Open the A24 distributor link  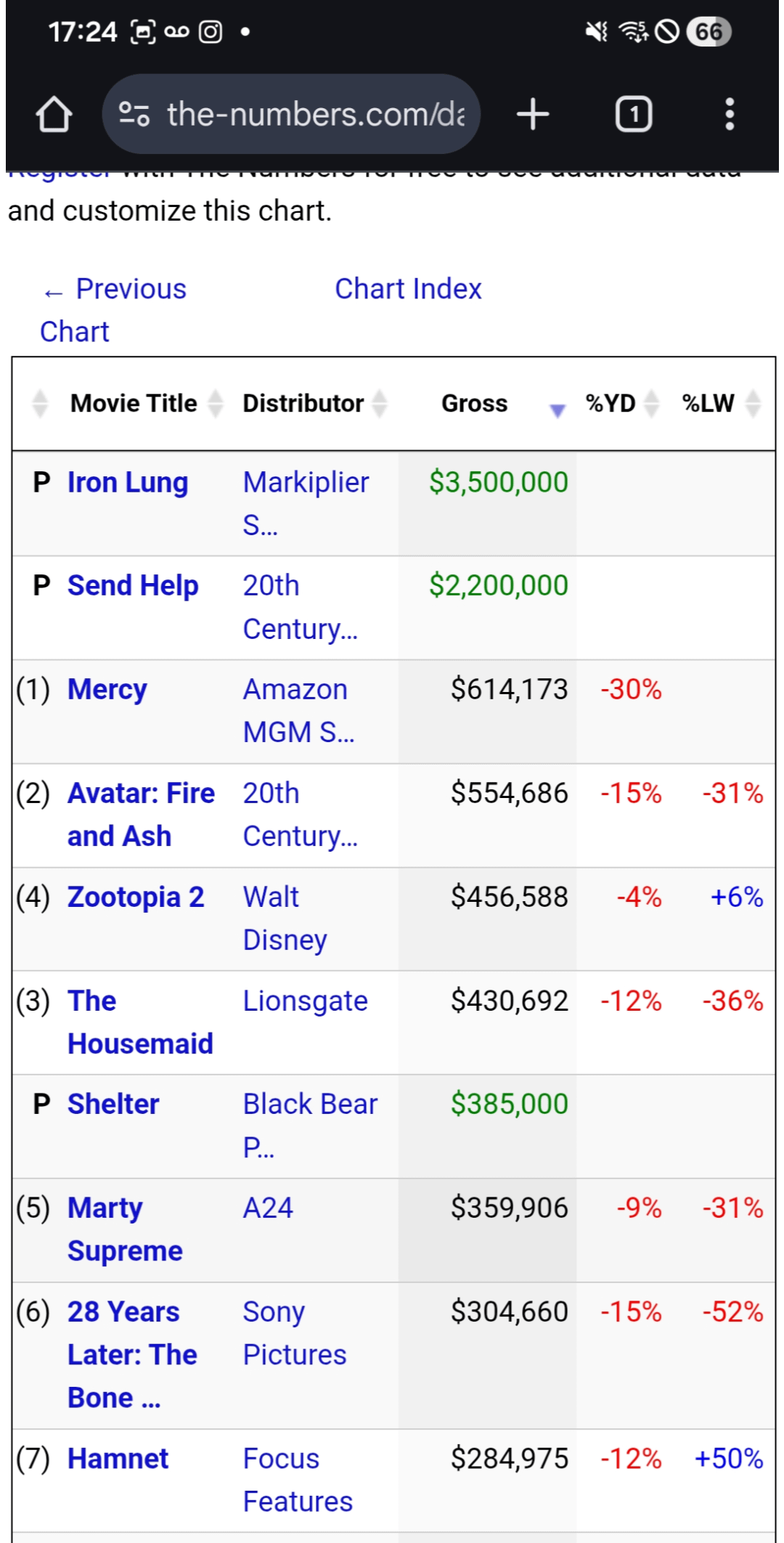coord(268,1208)
